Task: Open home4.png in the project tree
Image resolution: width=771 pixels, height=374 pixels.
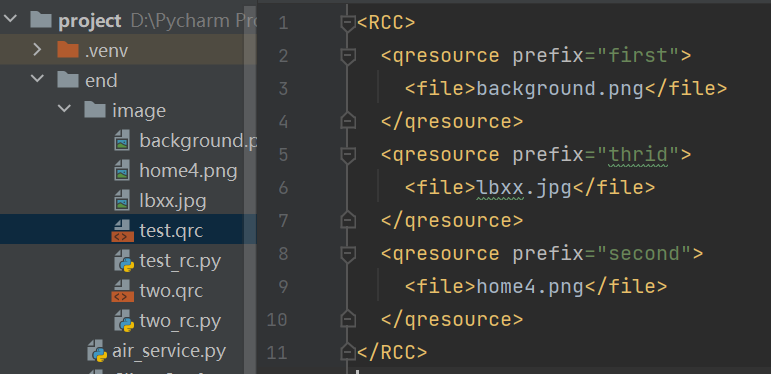Action: [x=188, y=171]
